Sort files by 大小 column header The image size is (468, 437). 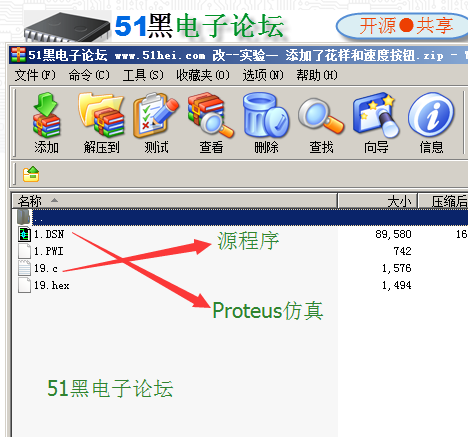pyautogui.click(x=377, y=201)
